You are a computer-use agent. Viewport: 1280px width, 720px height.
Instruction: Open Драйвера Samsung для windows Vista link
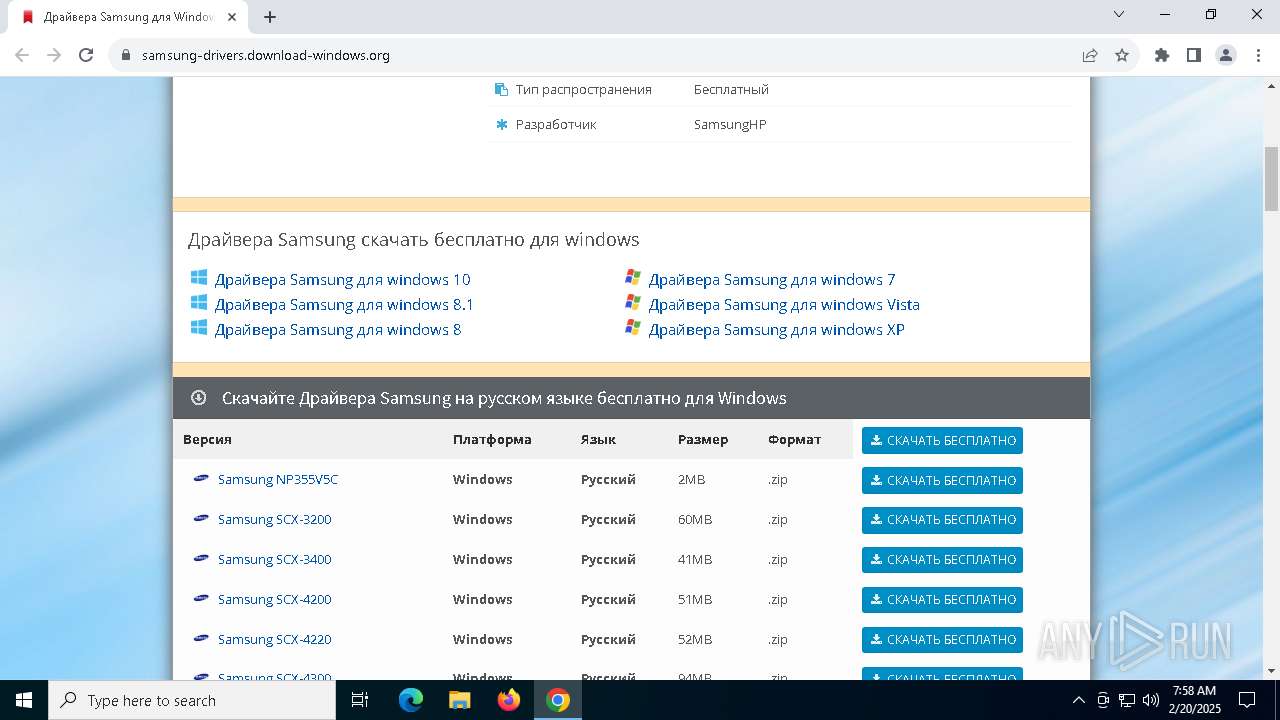pos(784,304)
